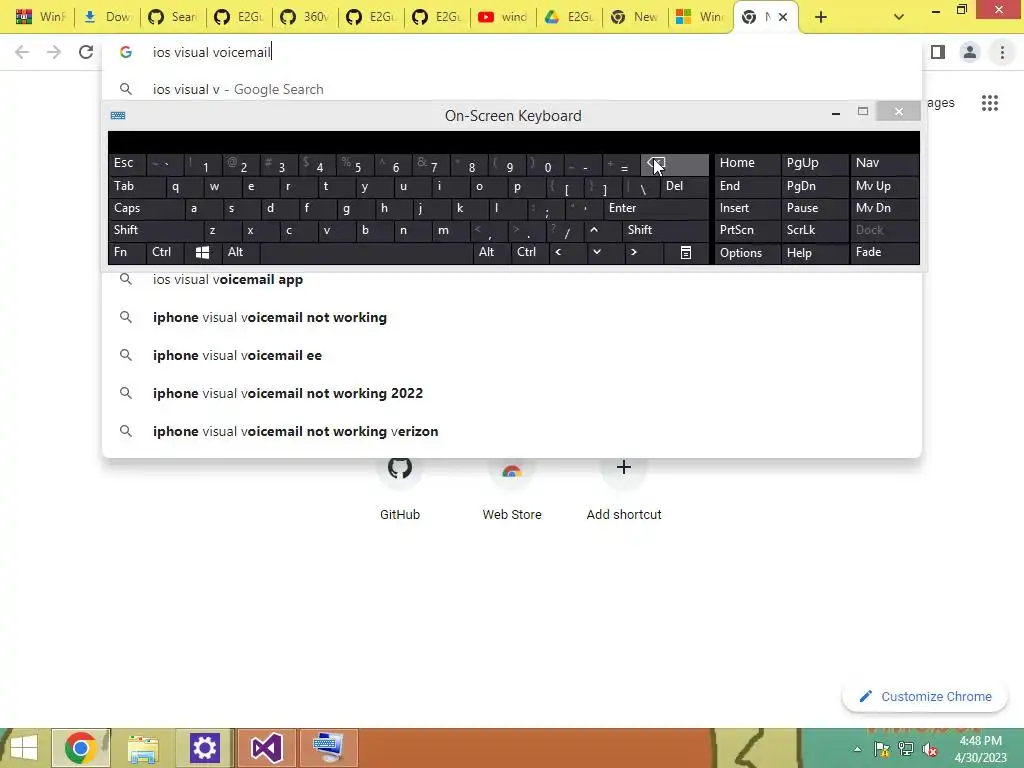Click the Fade key
Viewport: 1024px width, 768px height.
coord(884,253)
